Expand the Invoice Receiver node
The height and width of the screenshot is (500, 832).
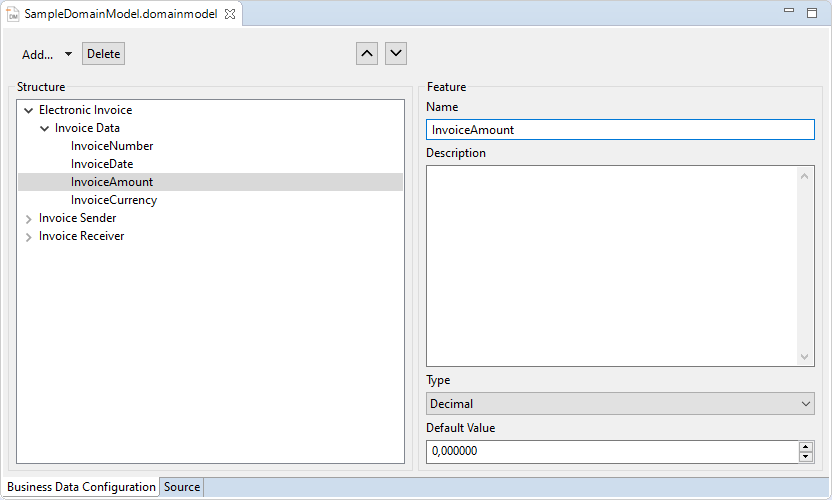pos(28,237)
